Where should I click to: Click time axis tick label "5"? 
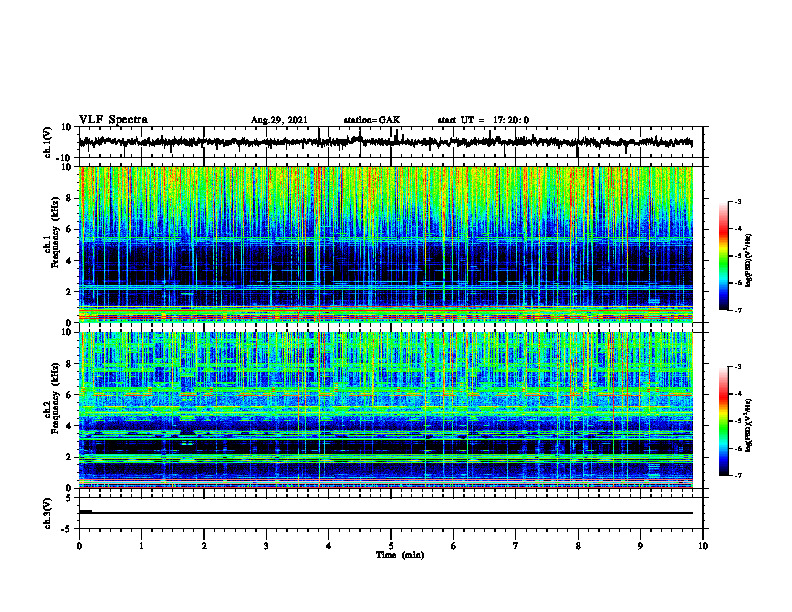click(x=391, y=546)
